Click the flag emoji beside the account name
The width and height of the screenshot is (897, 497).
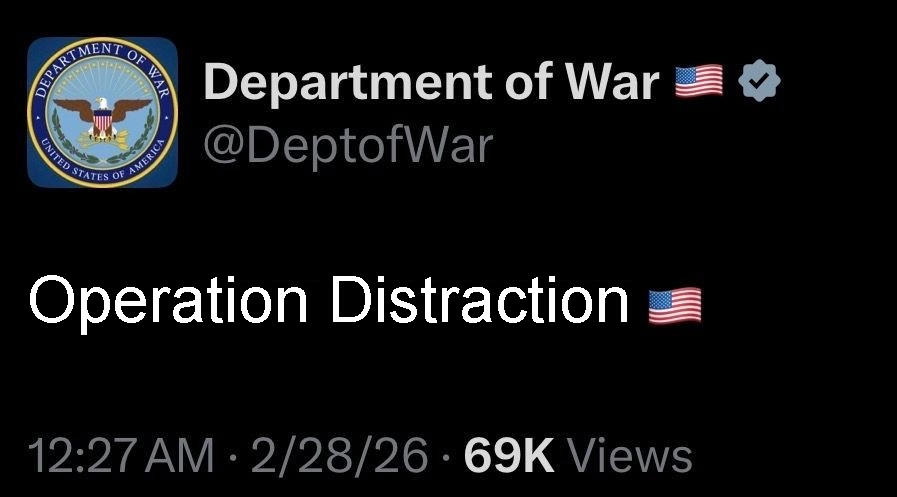(x=698, y=81)
